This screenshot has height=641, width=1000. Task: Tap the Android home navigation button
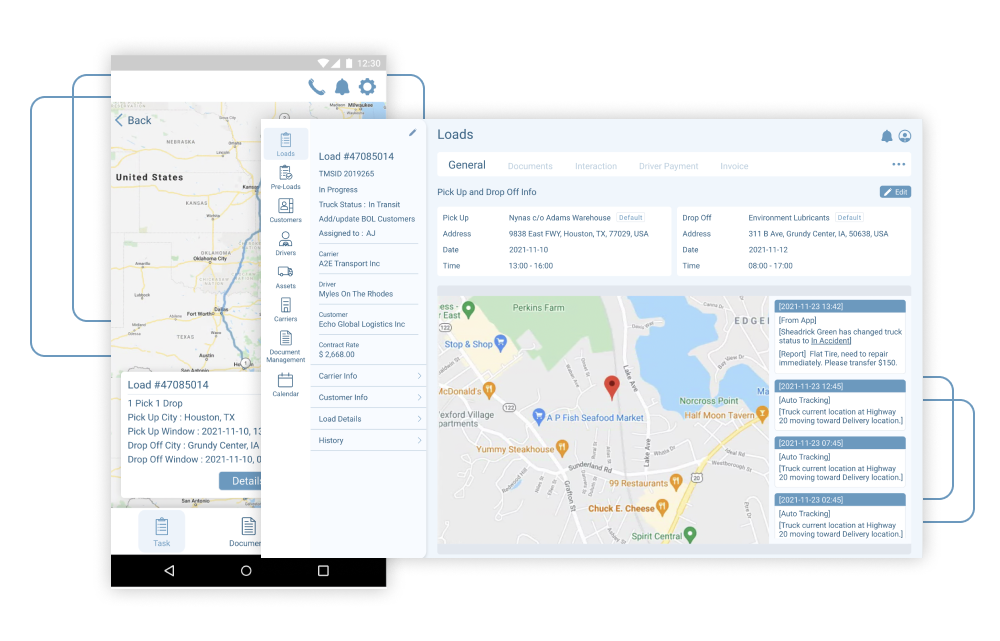(x=246, y=571)
